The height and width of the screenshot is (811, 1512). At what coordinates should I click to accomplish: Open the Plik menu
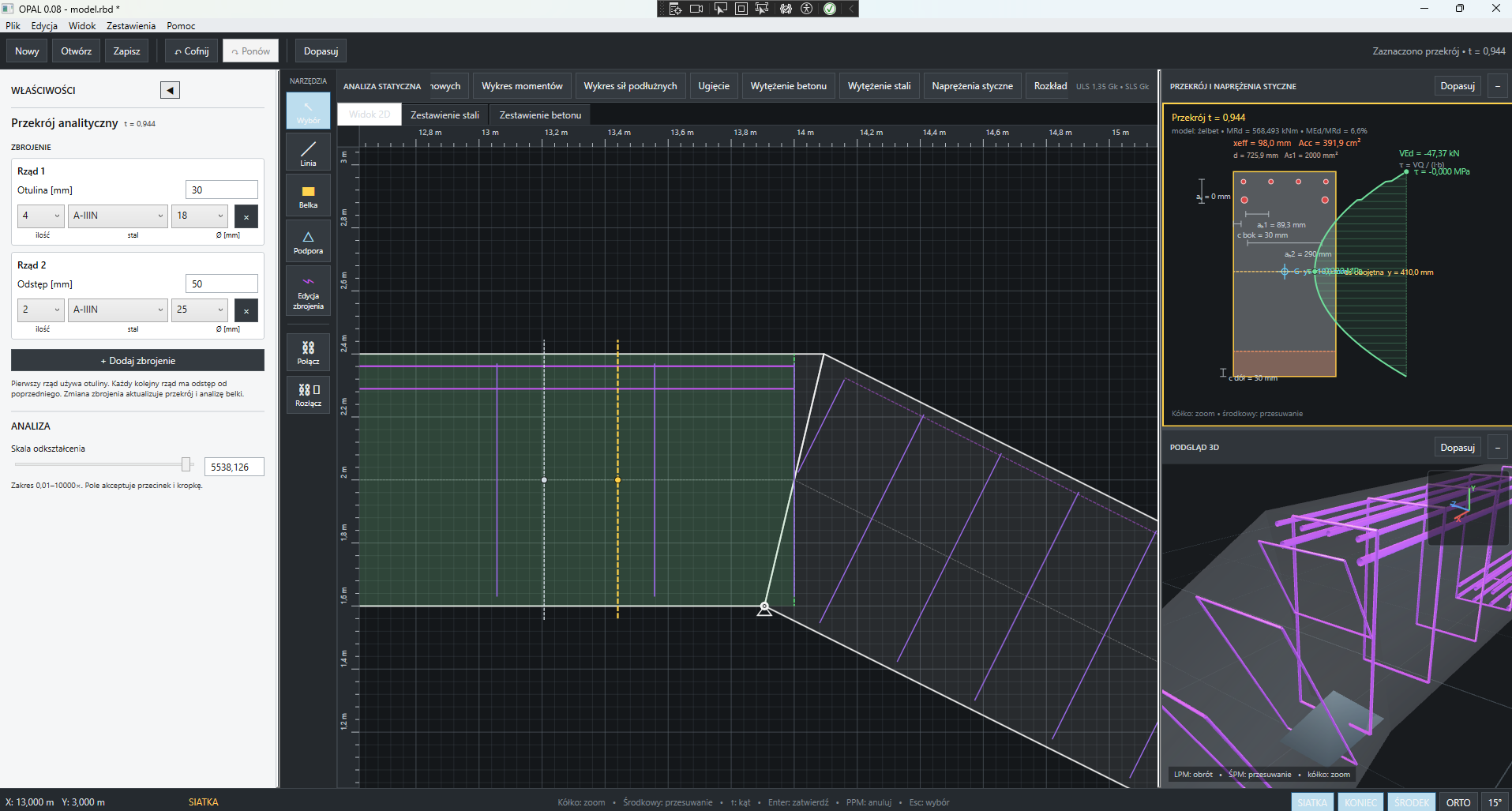pyautogui.click(x=13, y=26)
